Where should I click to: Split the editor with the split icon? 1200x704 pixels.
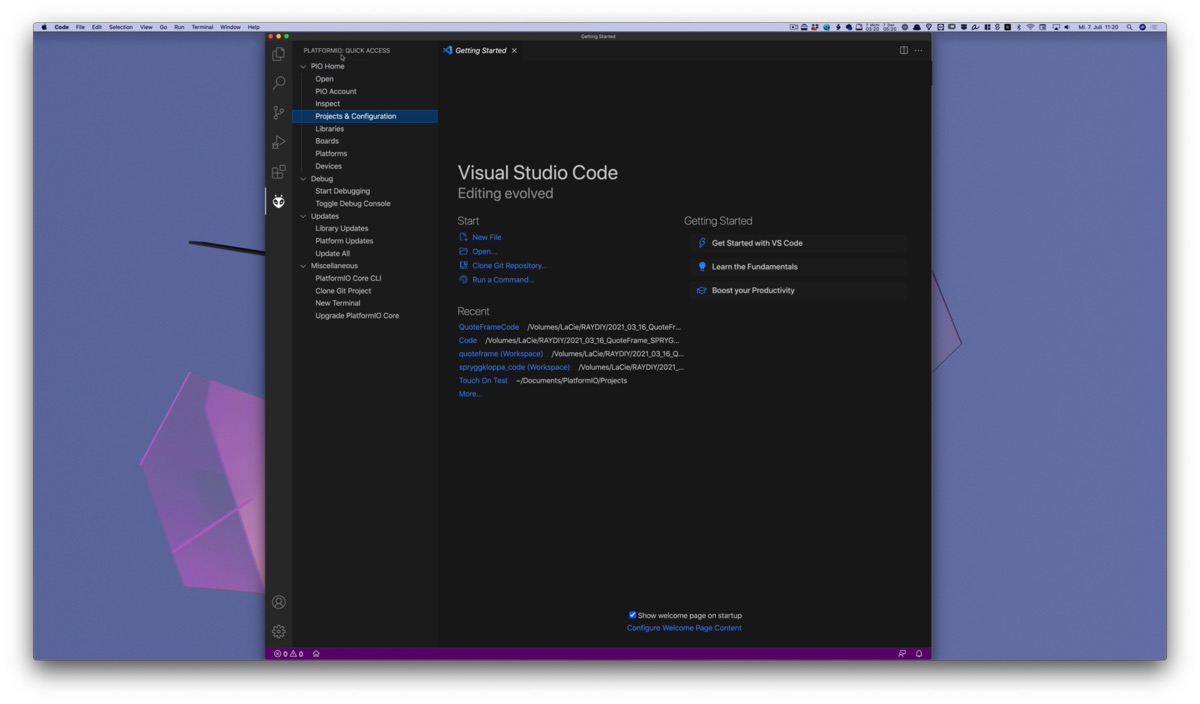904,50
